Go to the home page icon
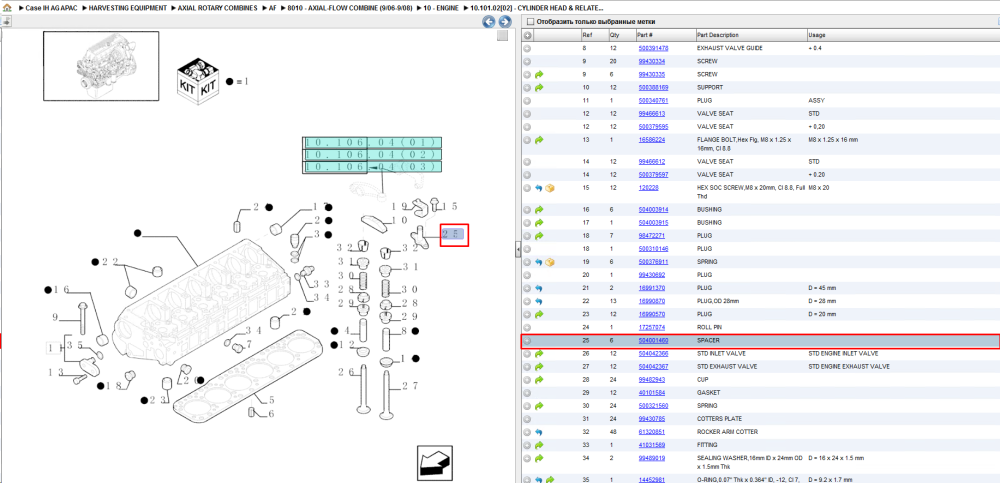This screenshot has width=1000, height=483. tap(7, 9)
